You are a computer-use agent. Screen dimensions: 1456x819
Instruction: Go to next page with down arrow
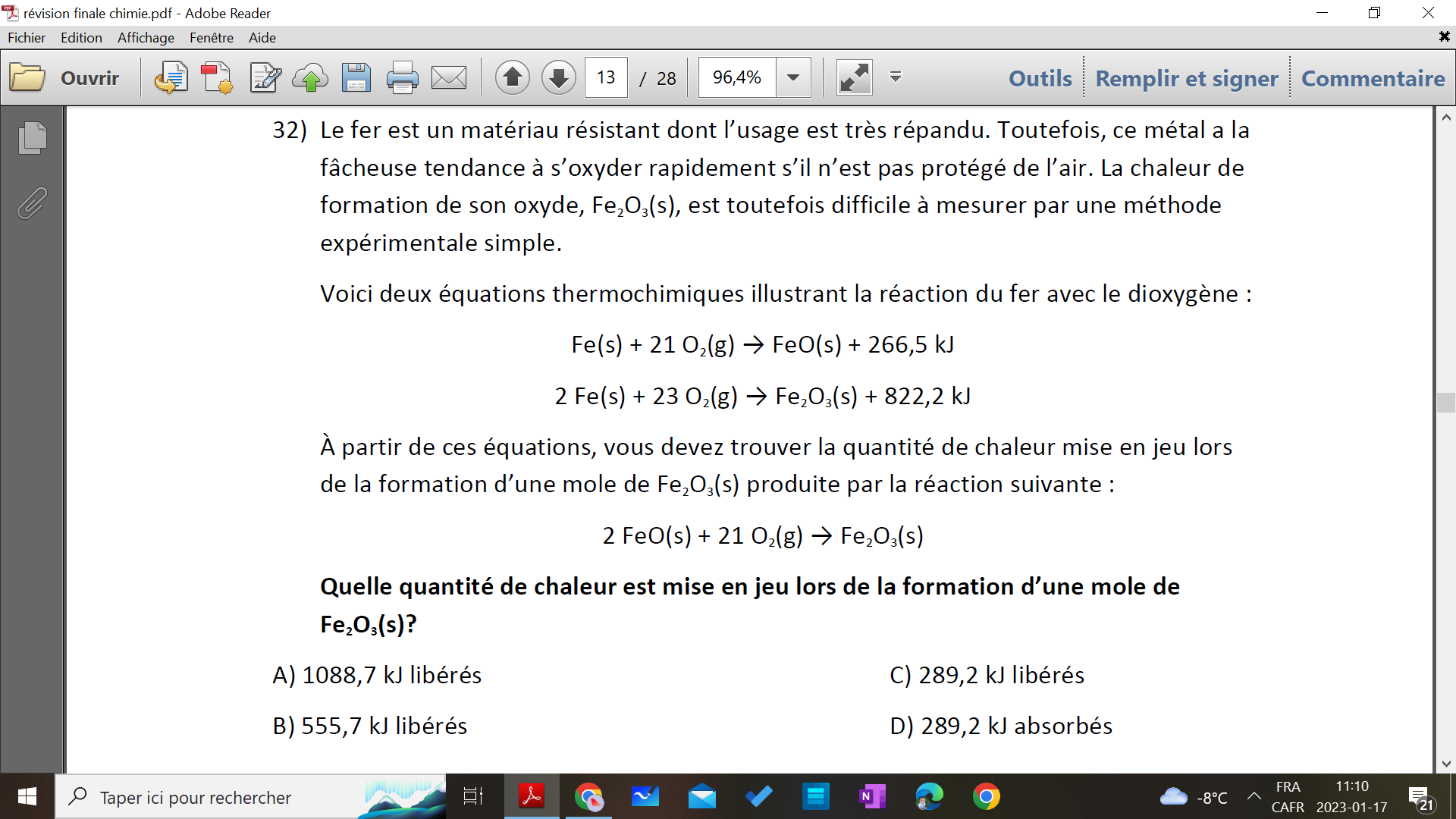(558, 77)
